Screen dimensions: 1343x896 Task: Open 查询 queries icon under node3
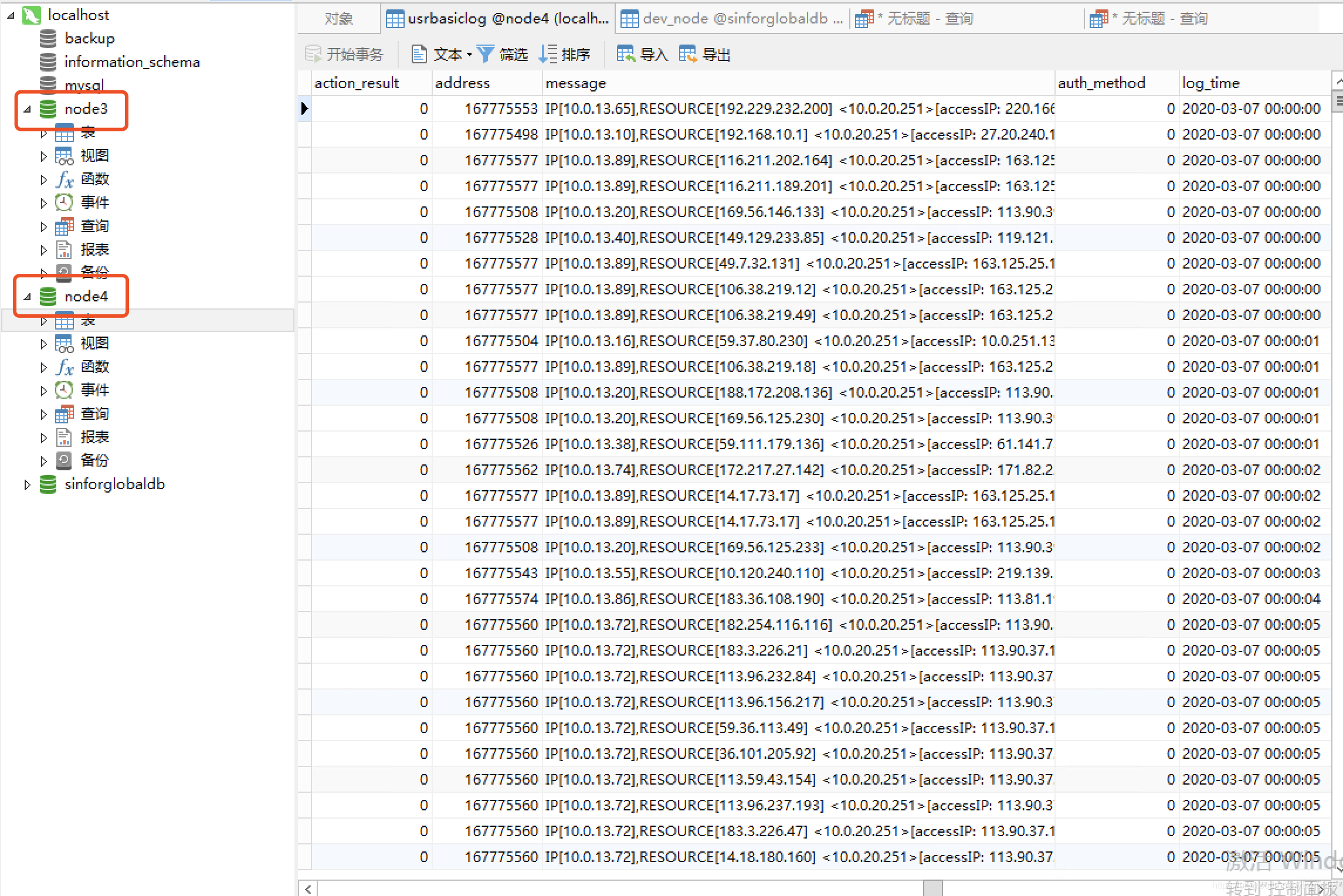click(65, 226)
